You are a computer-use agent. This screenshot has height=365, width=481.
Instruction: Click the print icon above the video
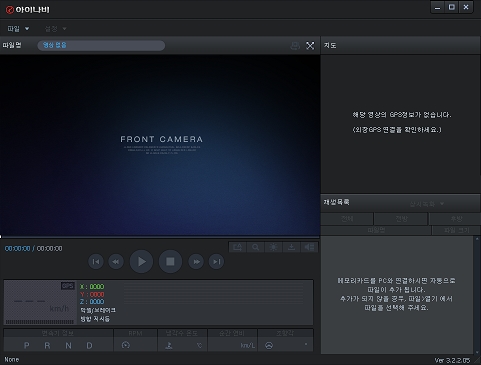click(295, 46)
